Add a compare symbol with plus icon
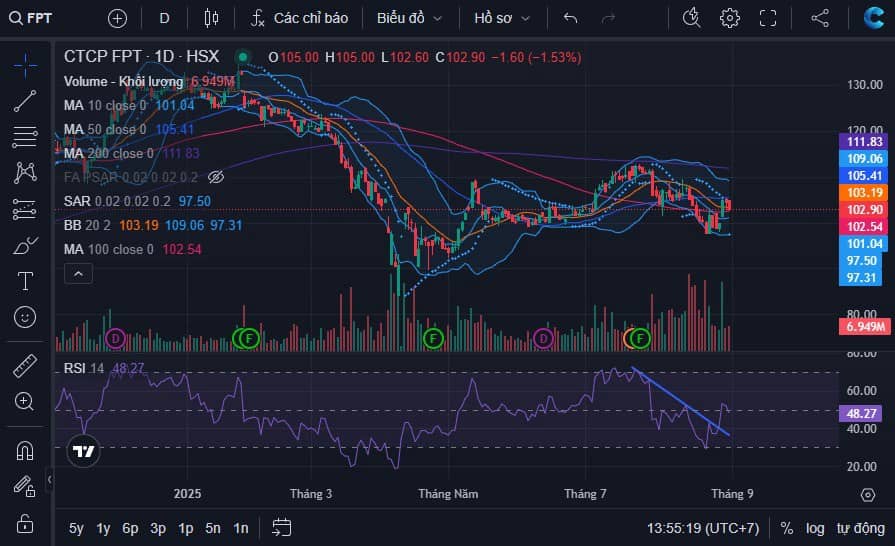Screen dimensions: 895x546 pyautogui.click(x=117, y=18)
